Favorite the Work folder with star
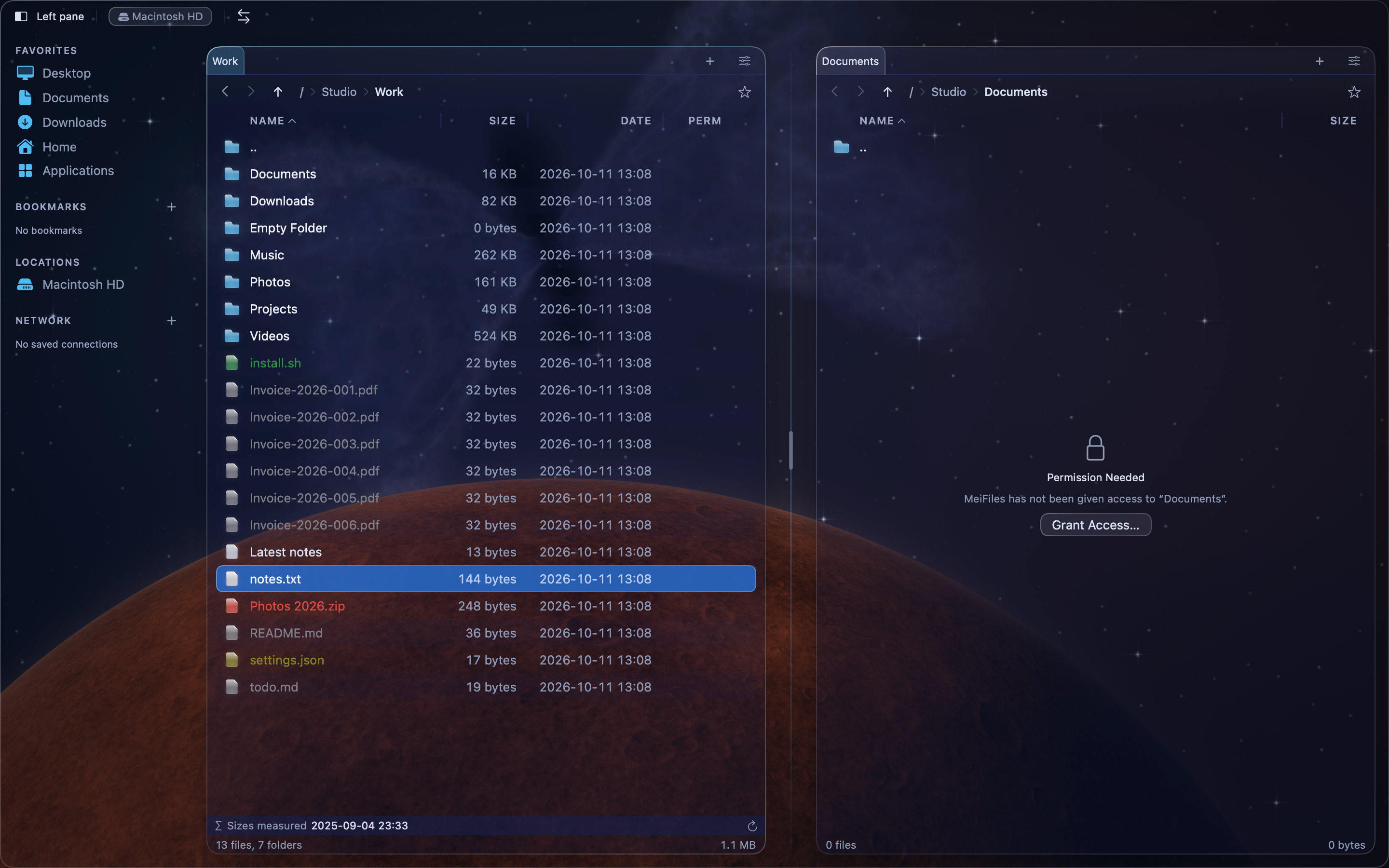Image resolution: width=1389 pixels, height=868 pixels. 745,92
